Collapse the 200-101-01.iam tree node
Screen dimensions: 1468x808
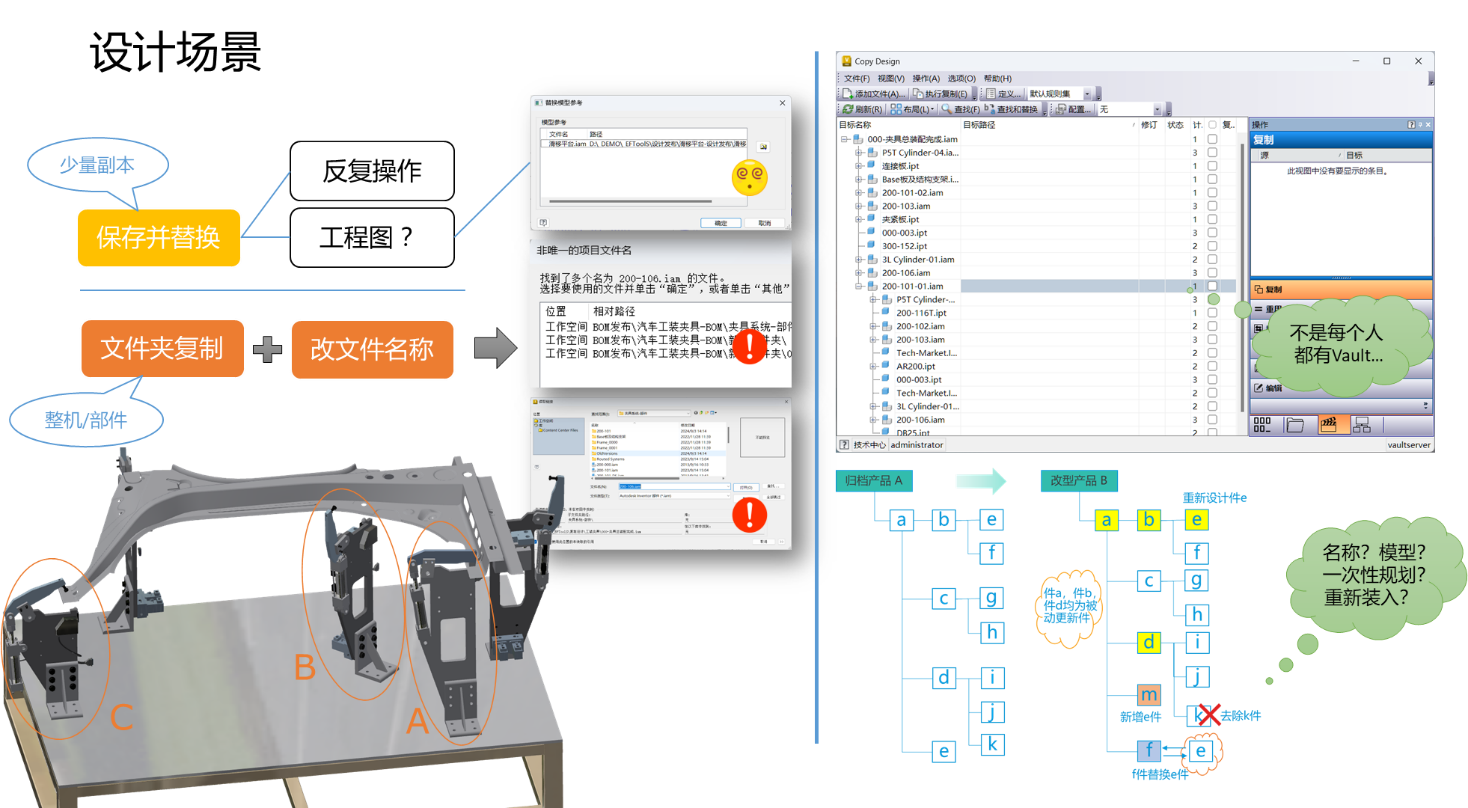click(x=858, y=286)
